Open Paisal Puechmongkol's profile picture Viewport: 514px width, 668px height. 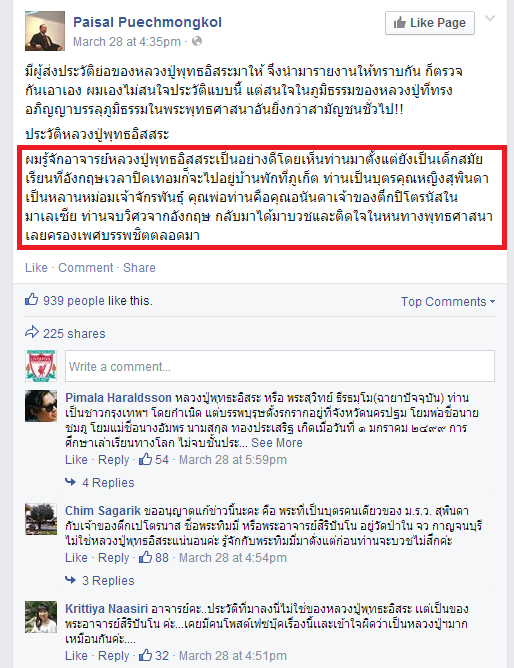[45, 31]
